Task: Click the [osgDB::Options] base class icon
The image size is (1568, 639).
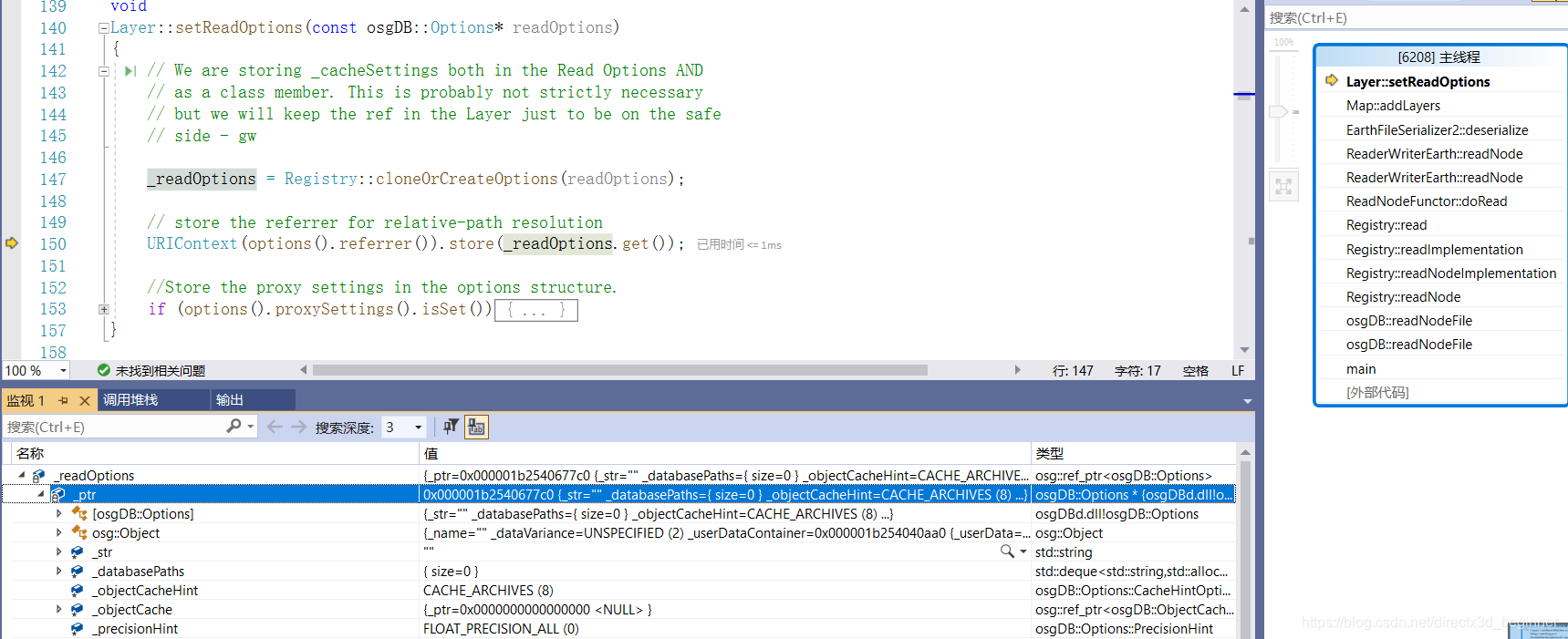Action: [x=80, y=514]
